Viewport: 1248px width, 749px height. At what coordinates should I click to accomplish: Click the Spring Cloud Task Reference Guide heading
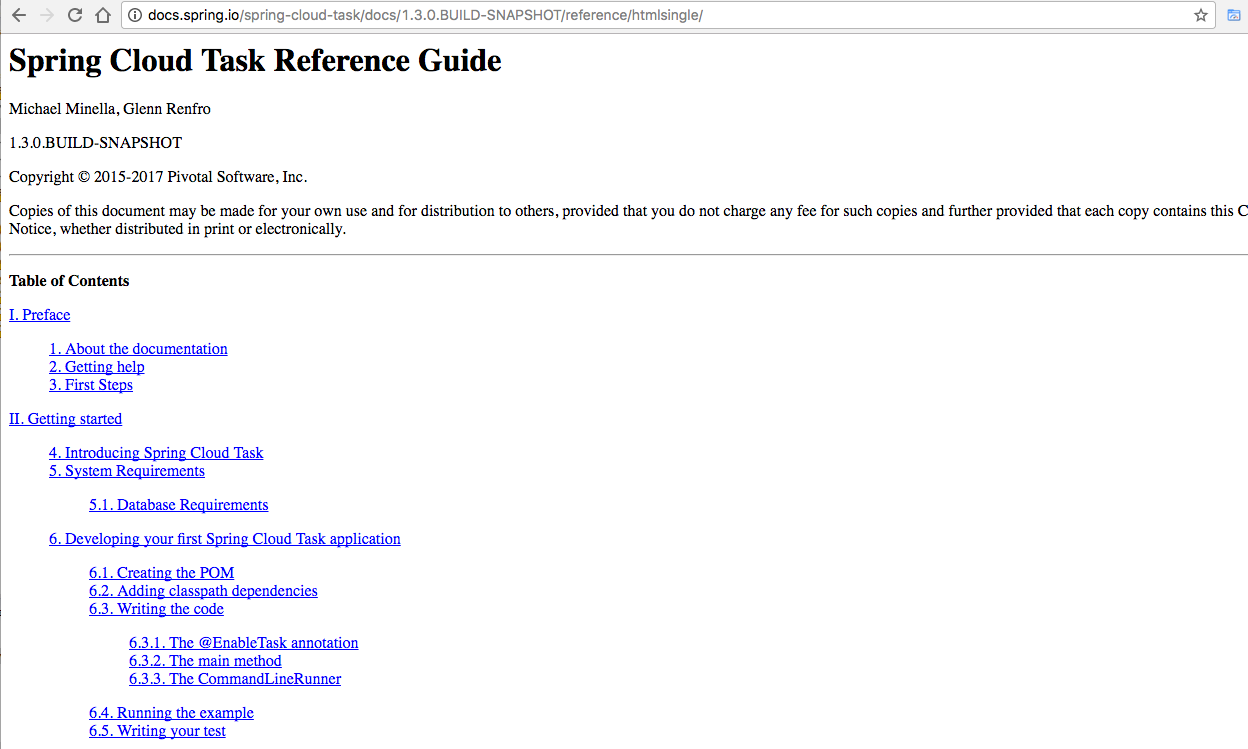click(255, 61)
